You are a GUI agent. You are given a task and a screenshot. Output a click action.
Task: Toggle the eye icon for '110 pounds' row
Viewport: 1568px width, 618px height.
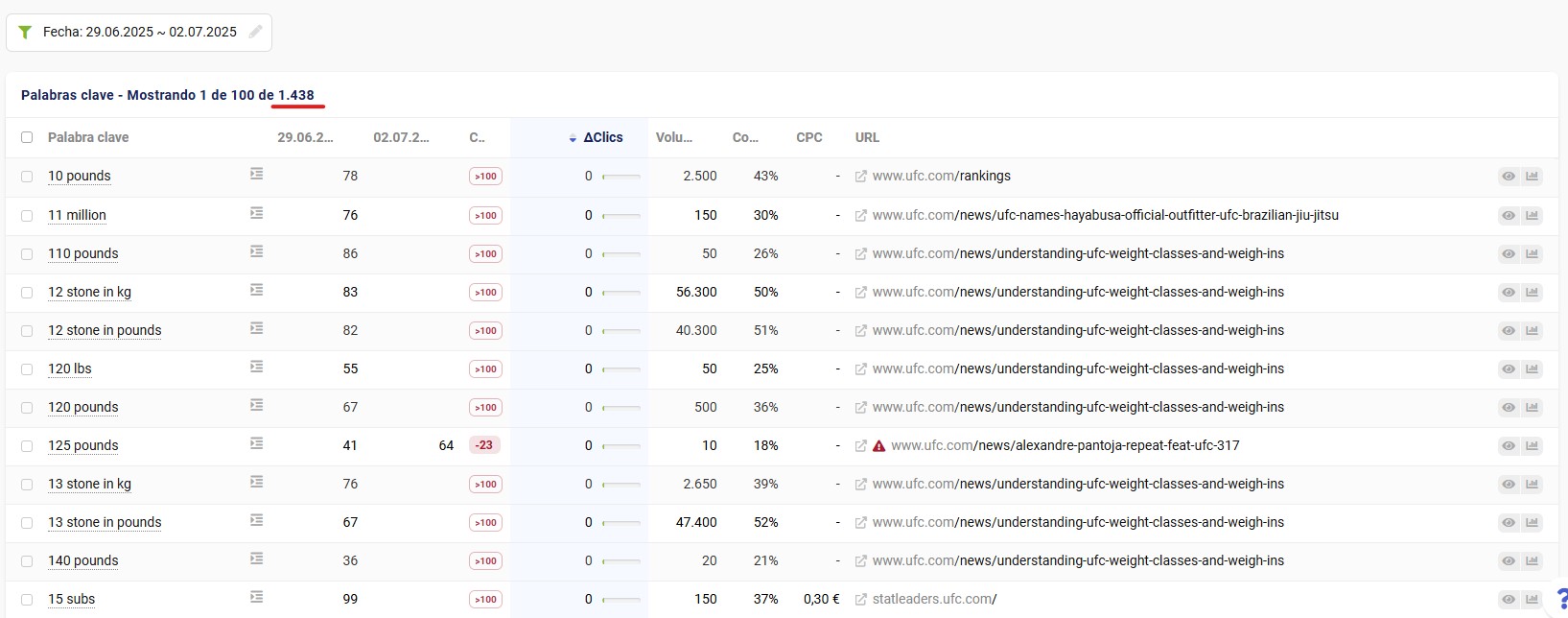pyautogui.click(x=1509, y=253)
